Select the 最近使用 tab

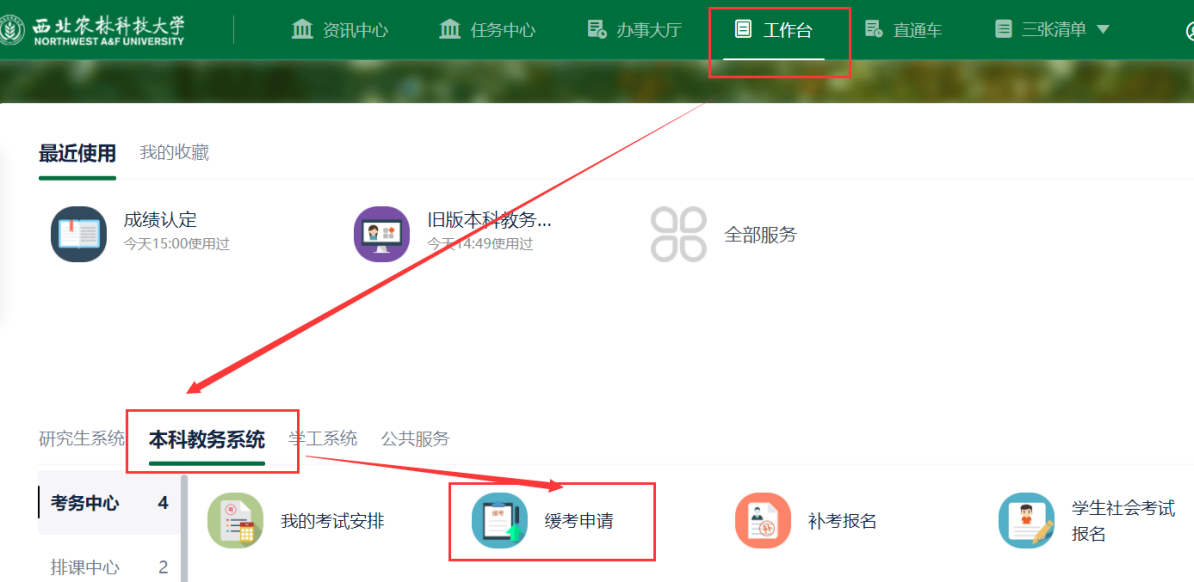coord(77,153)
